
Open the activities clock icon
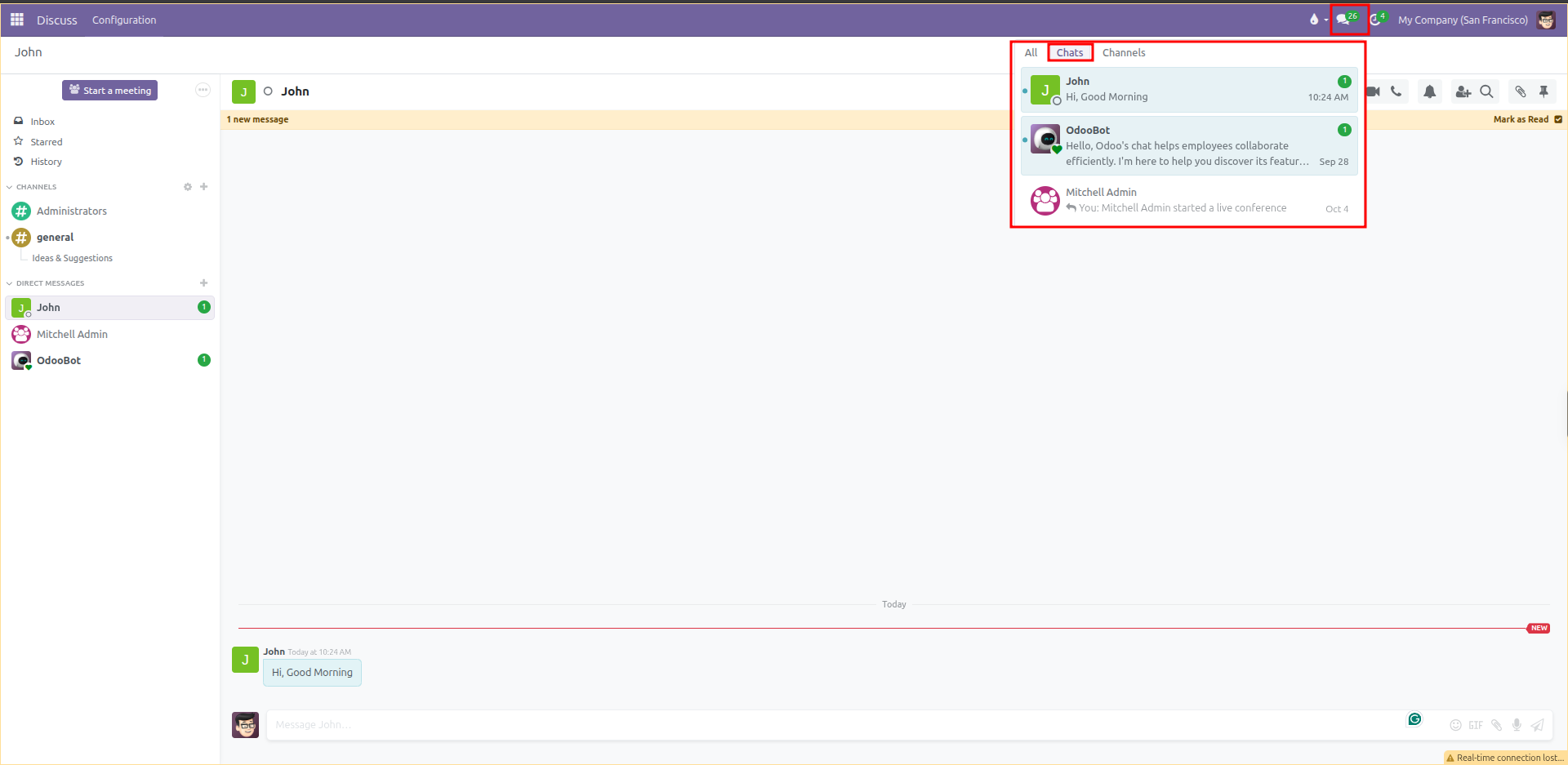pyautogui.click(x=1378, y=19)
